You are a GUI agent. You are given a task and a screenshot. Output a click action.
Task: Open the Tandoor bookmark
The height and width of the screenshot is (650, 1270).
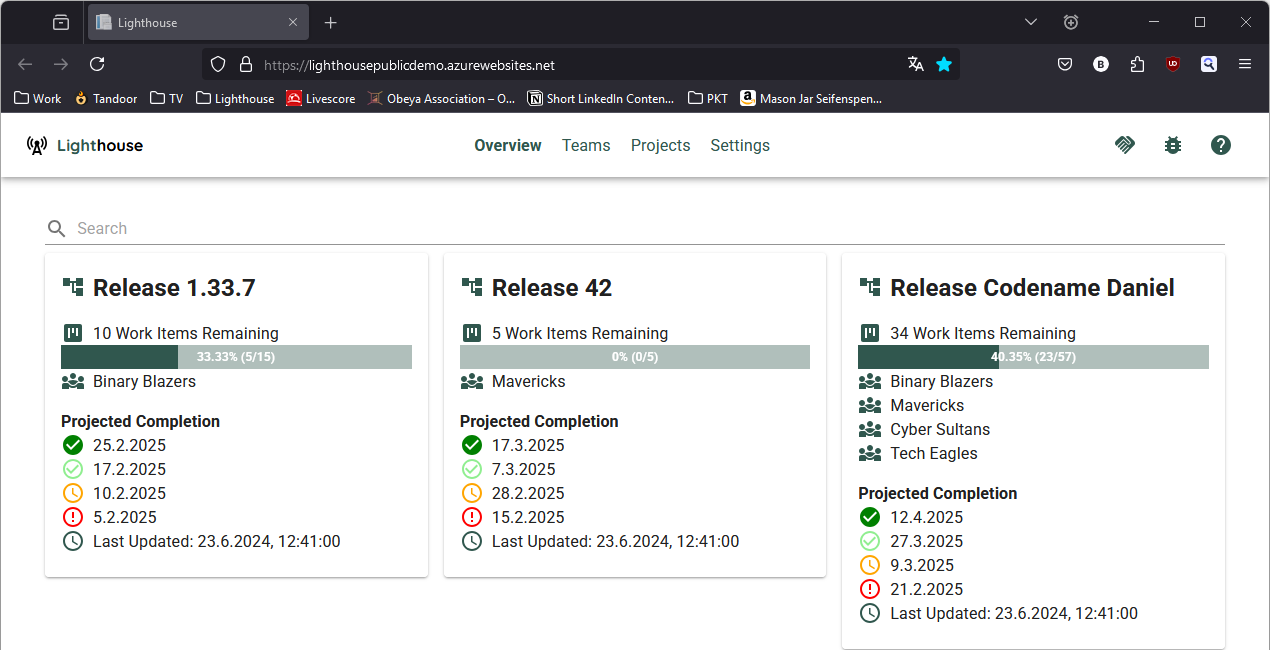tap(105, 98)
